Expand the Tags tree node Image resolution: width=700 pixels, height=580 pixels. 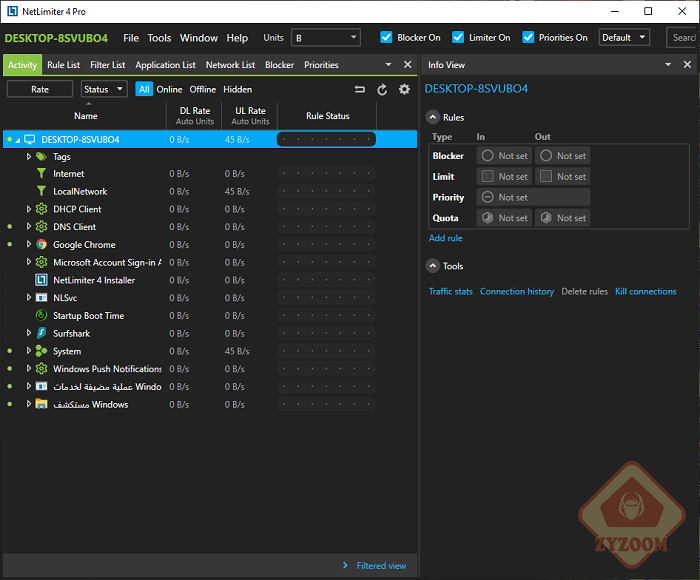[29, 156]
